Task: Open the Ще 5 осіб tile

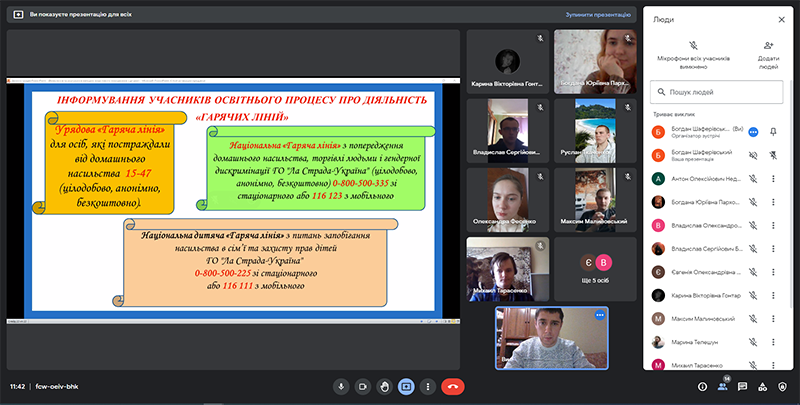Action: 595,269
